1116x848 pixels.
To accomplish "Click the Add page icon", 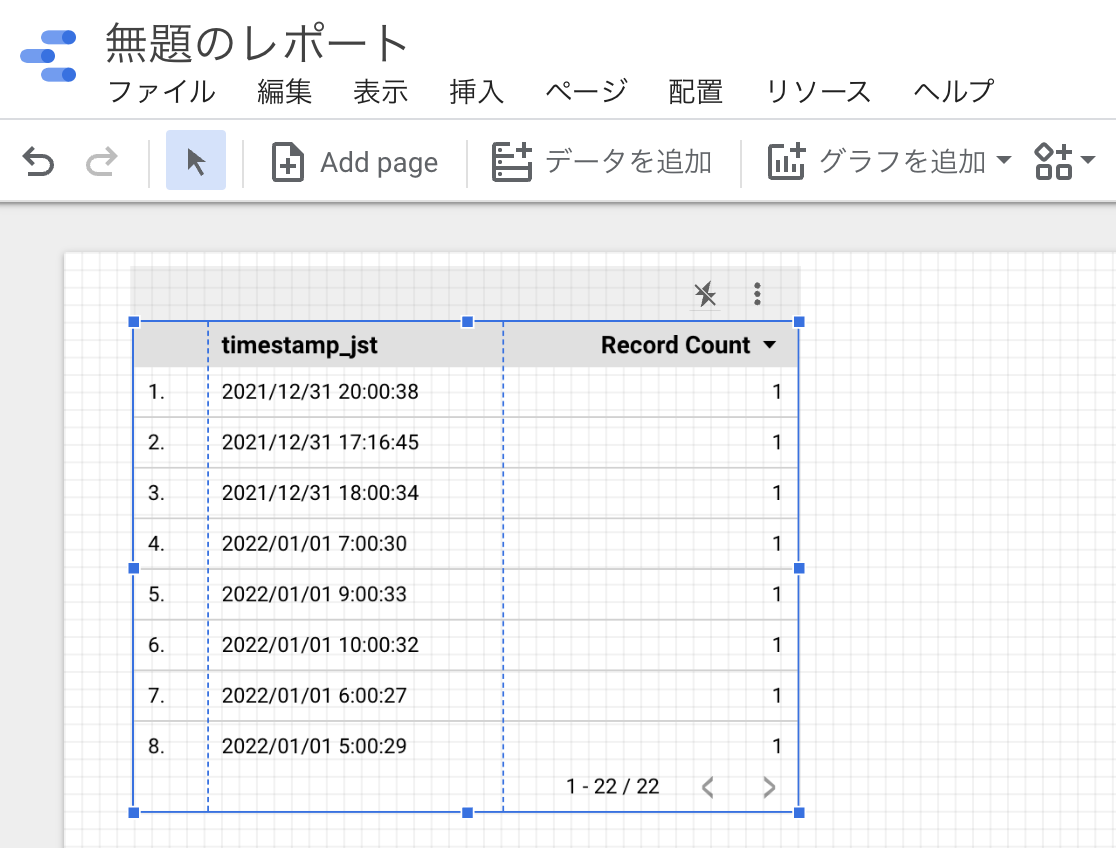I will pos(288,162).
